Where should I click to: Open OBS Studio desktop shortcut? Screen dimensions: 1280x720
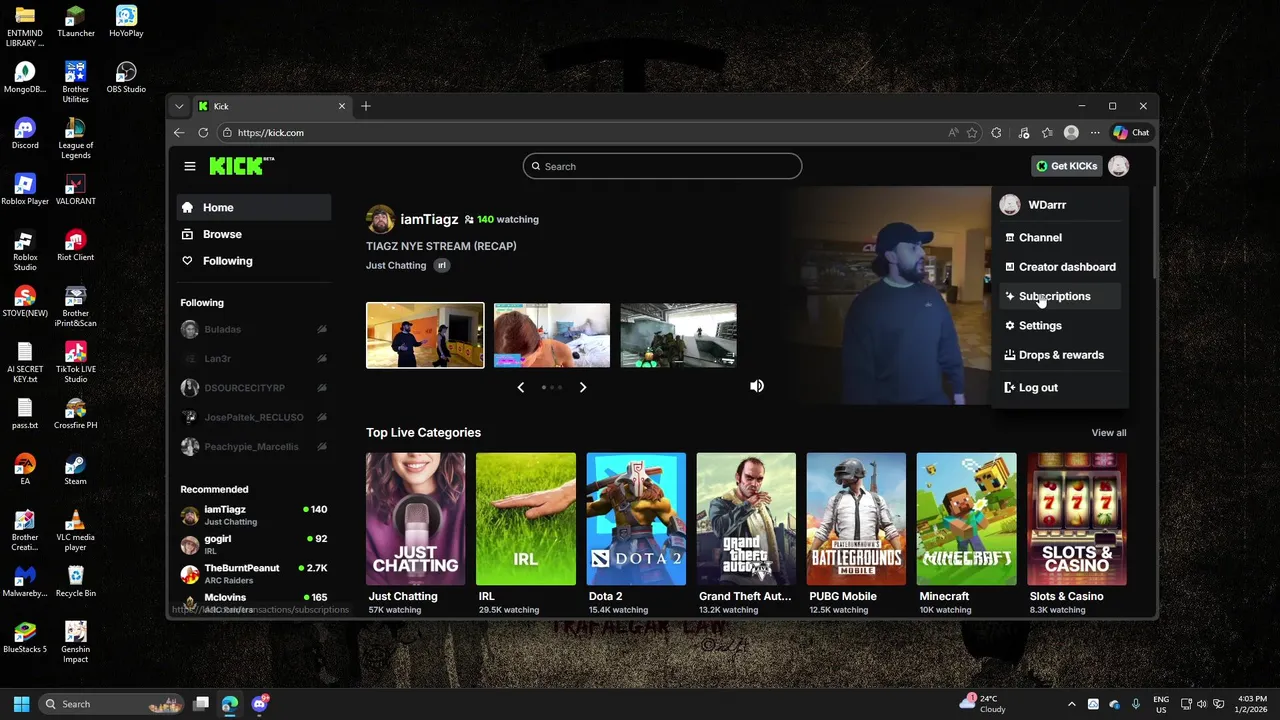126,78
